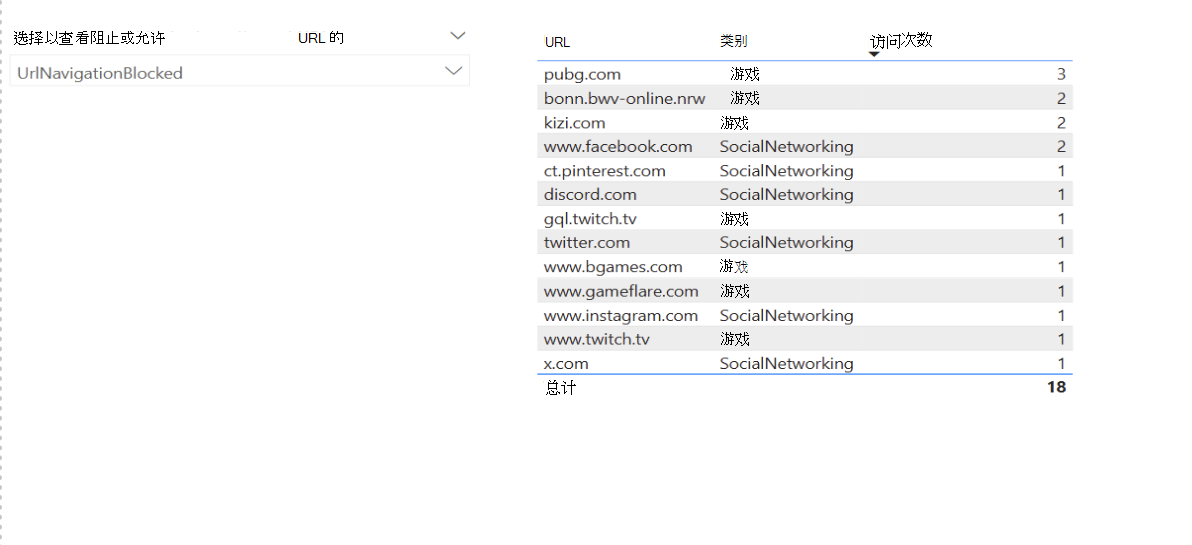
Task: Click visit count 1 for discord.com
Action: tap(1061, 195)
